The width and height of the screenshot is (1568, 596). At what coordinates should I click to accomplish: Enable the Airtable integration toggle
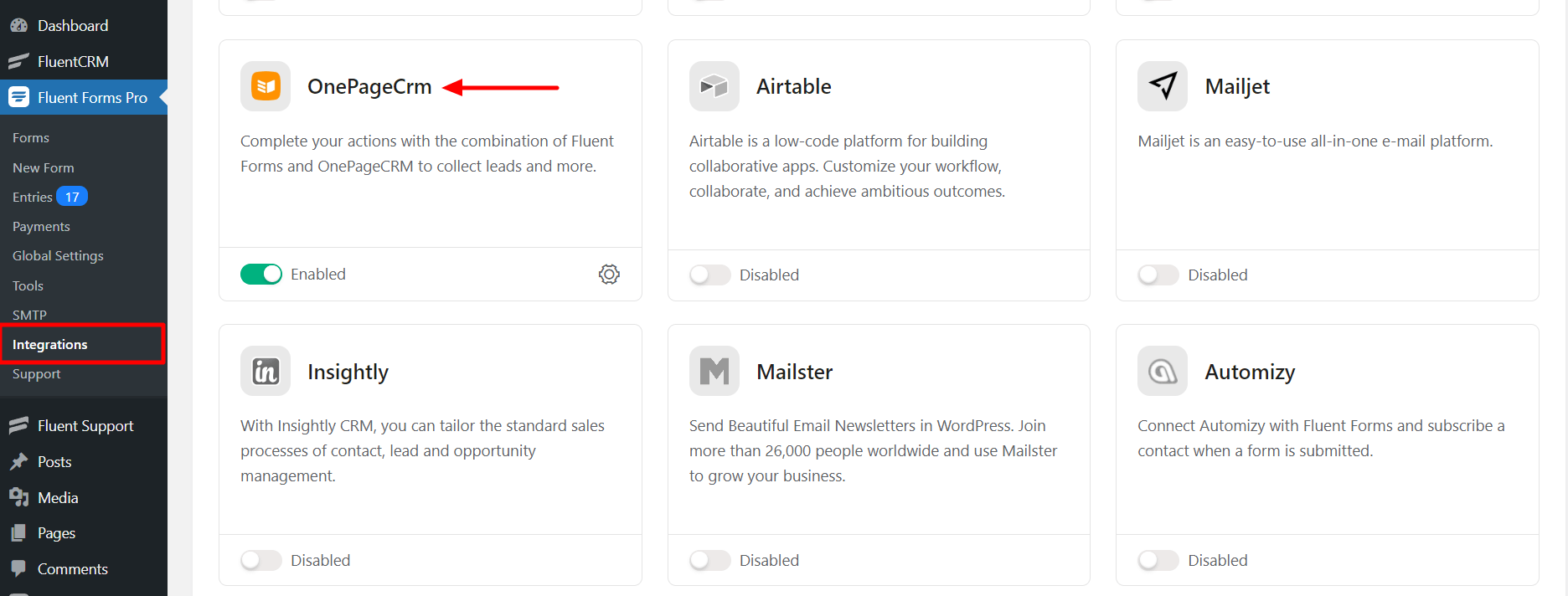pos(709,275)
